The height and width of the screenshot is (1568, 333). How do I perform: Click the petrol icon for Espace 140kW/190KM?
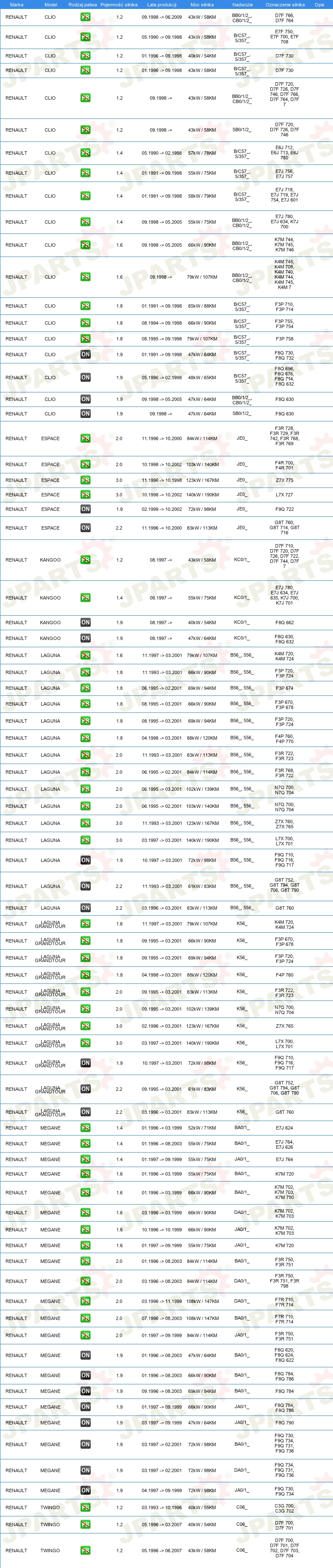click(x=85, y=495)
